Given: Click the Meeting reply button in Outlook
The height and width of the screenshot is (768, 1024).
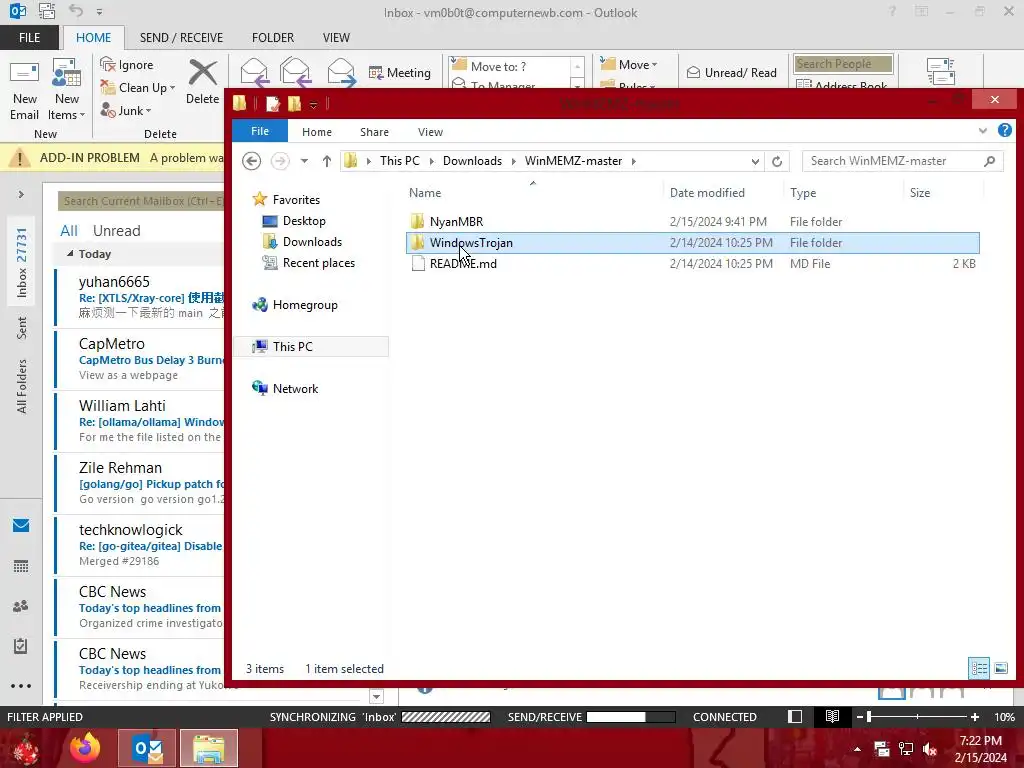Looking at the screenshot, I should click(400, 72).
